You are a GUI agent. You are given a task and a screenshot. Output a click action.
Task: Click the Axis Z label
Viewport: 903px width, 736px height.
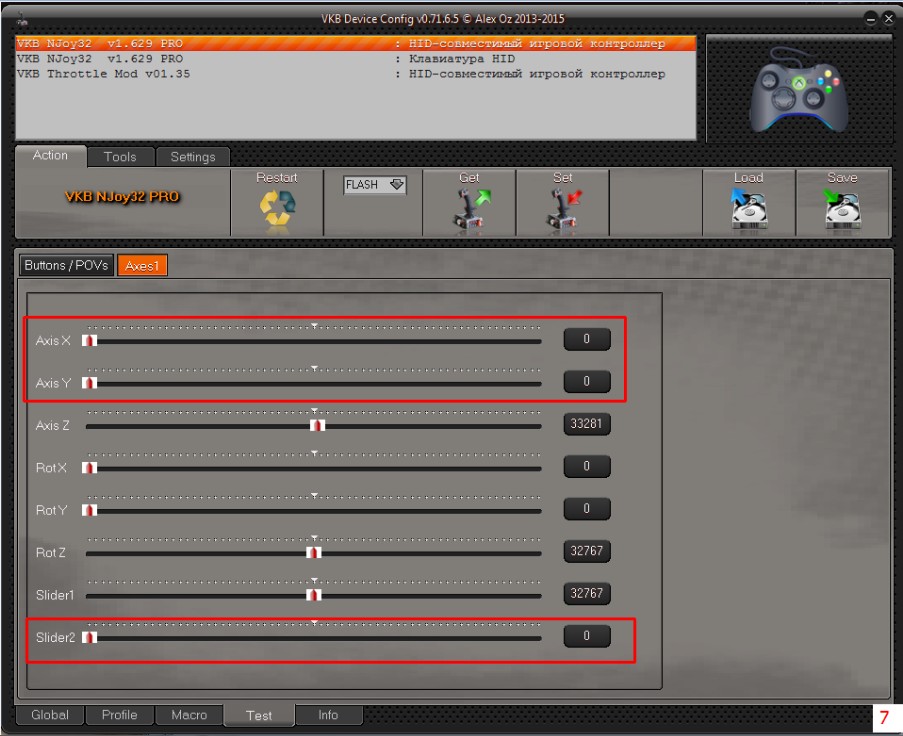point(52,426)
